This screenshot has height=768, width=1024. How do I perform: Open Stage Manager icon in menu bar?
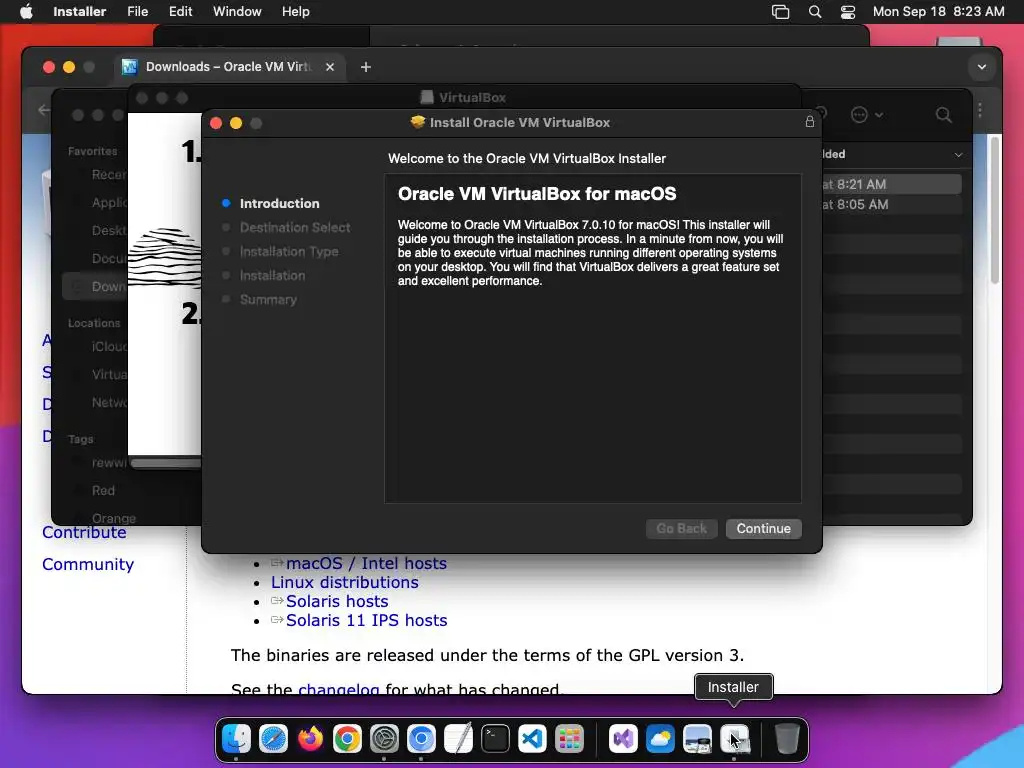click(780, 12)
